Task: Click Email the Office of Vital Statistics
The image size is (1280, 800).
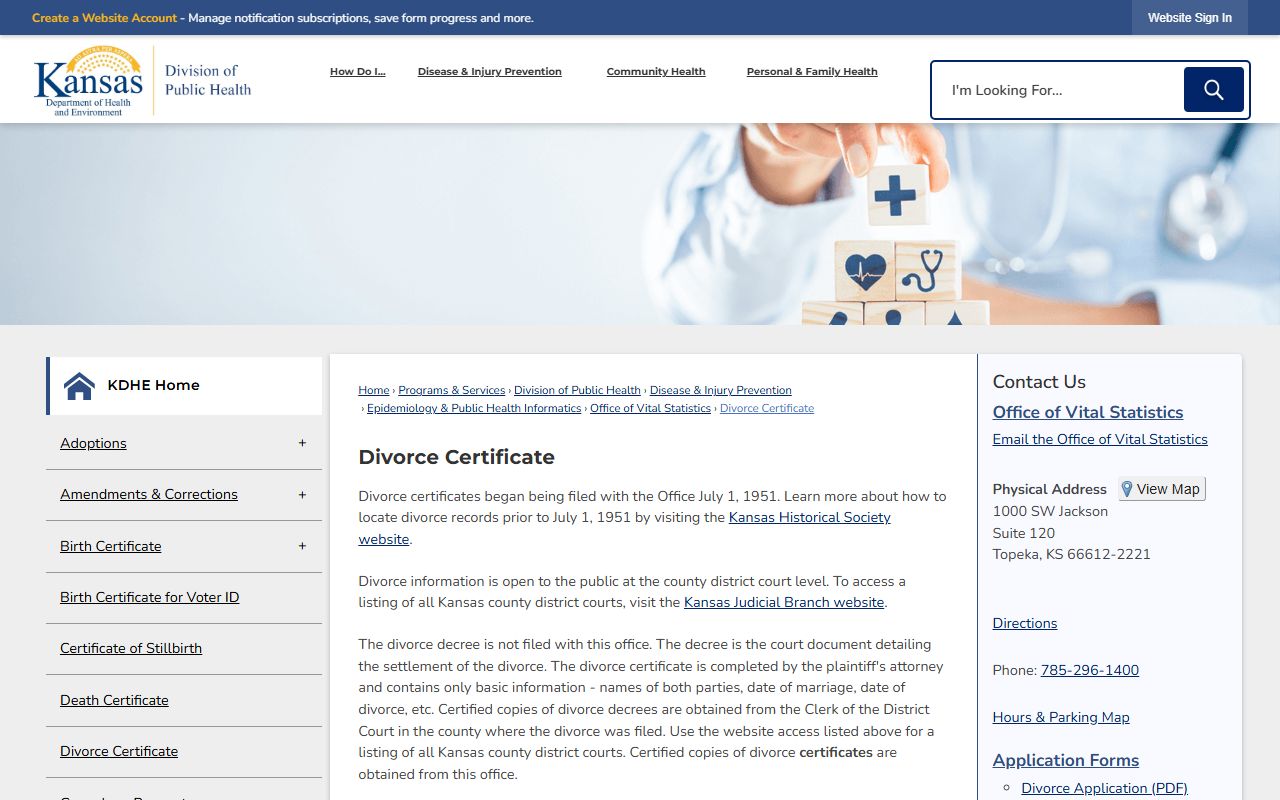Action: click(x=1100, y=439)
